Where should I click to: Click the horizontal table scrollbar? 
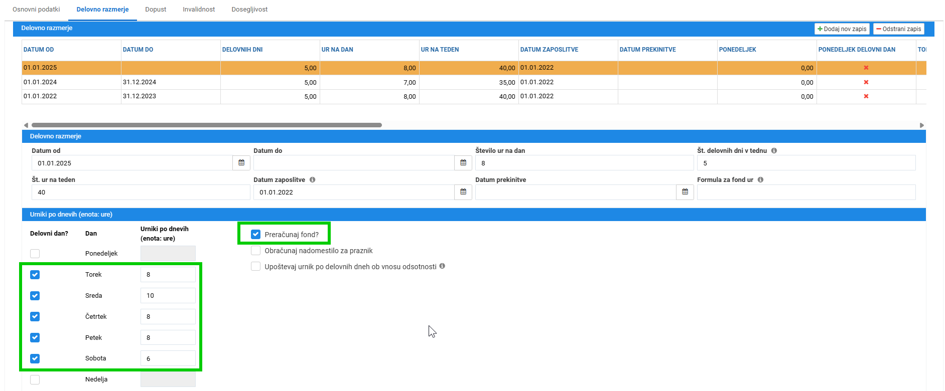click(x=206, y=125)
